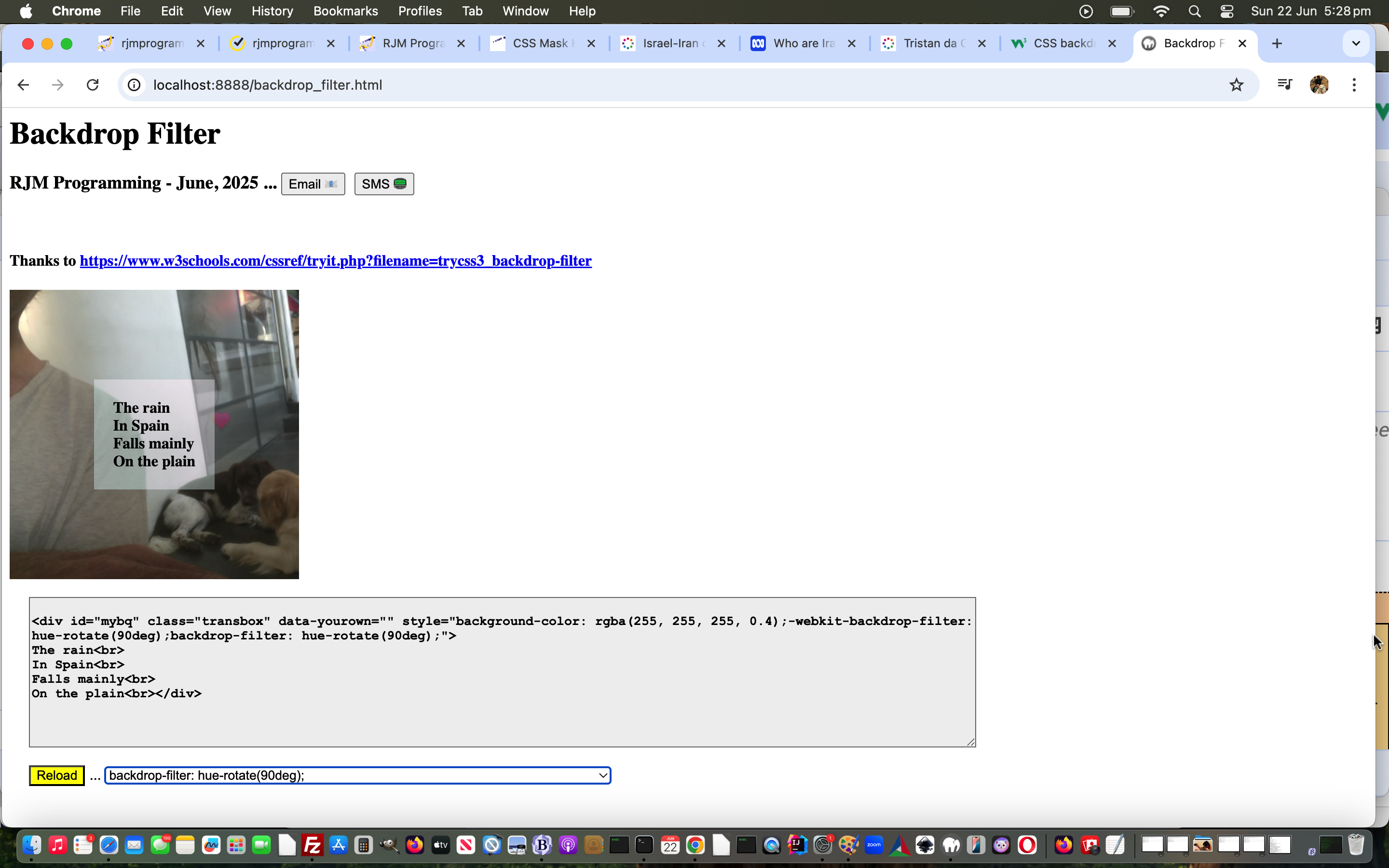Launch Opera browser from the dock
The image size is (1389, 868).
1027,845
